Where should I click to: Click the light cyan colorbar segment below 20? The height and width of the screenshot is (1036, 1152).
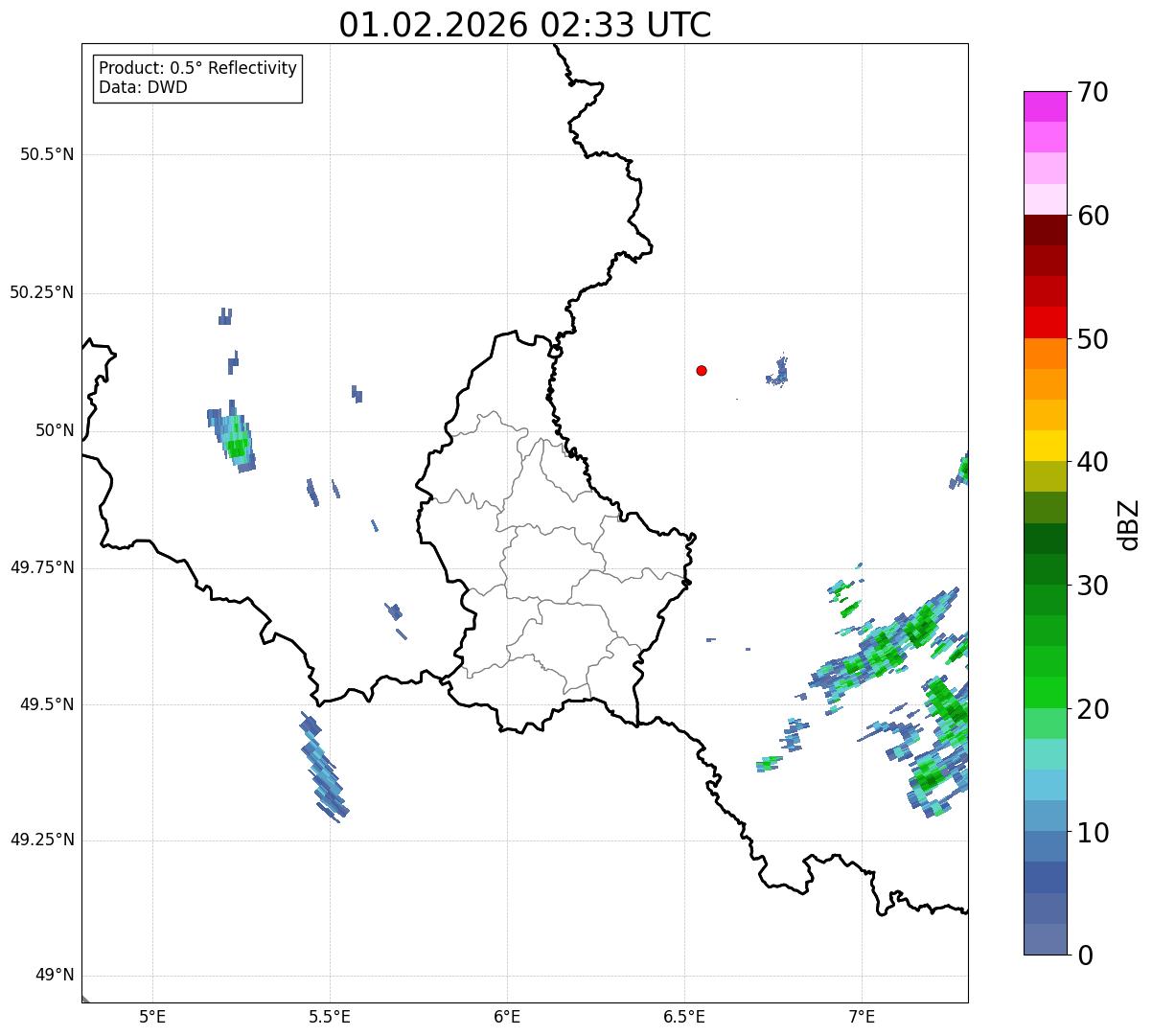coord(1045,754)
